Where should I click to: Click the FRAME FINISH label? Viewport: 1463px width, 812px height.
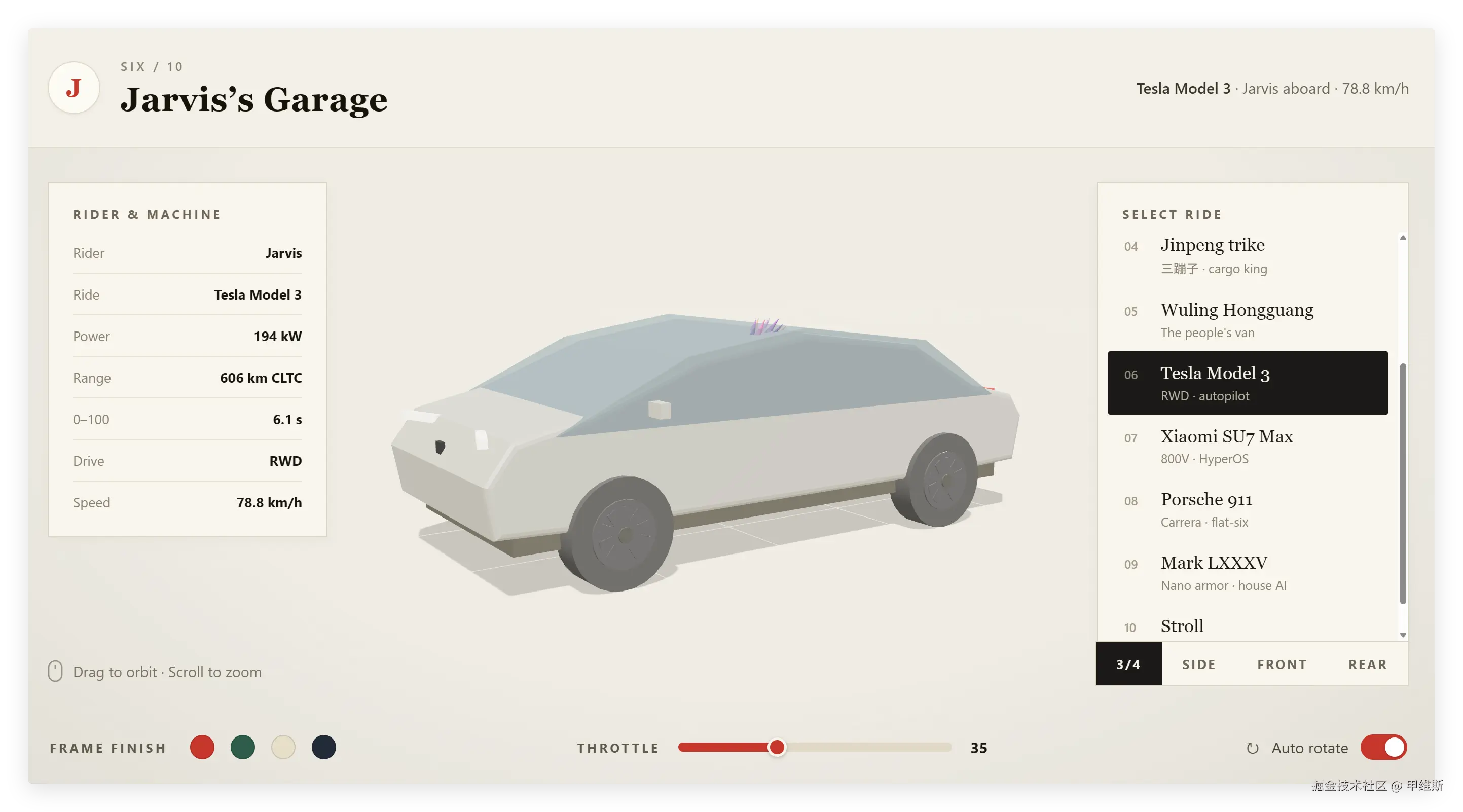[x=108, y=748]
